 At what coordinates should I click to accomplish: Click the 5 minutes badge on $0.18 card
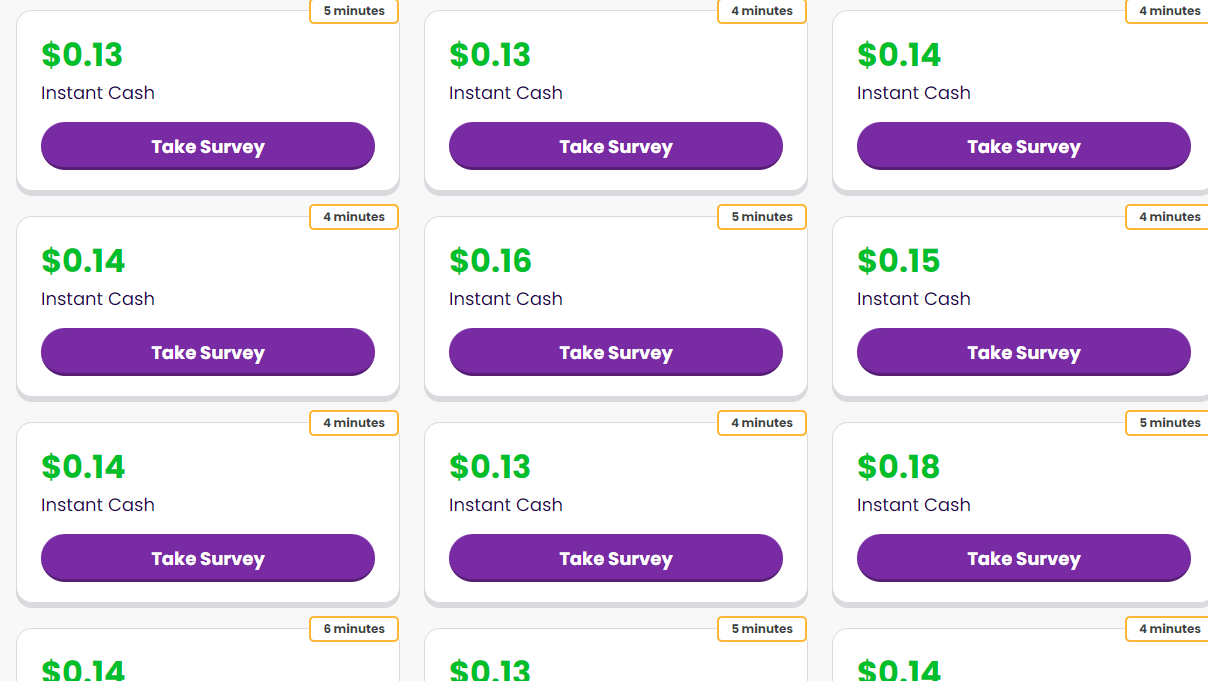click(x=1169, y=422)
